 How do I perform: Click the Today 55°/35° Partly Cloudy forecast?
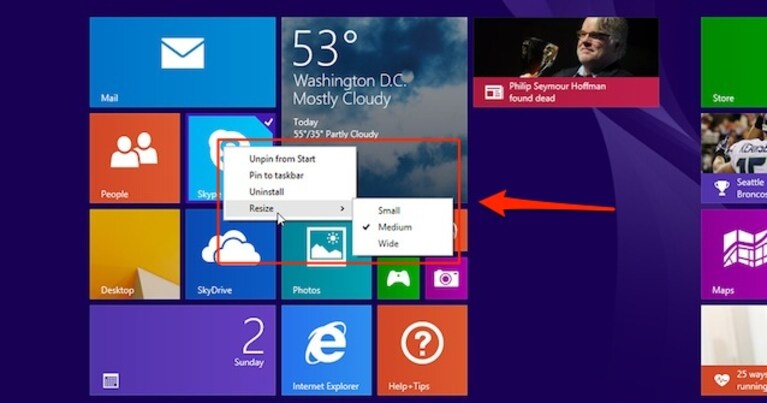click(336, 128)
